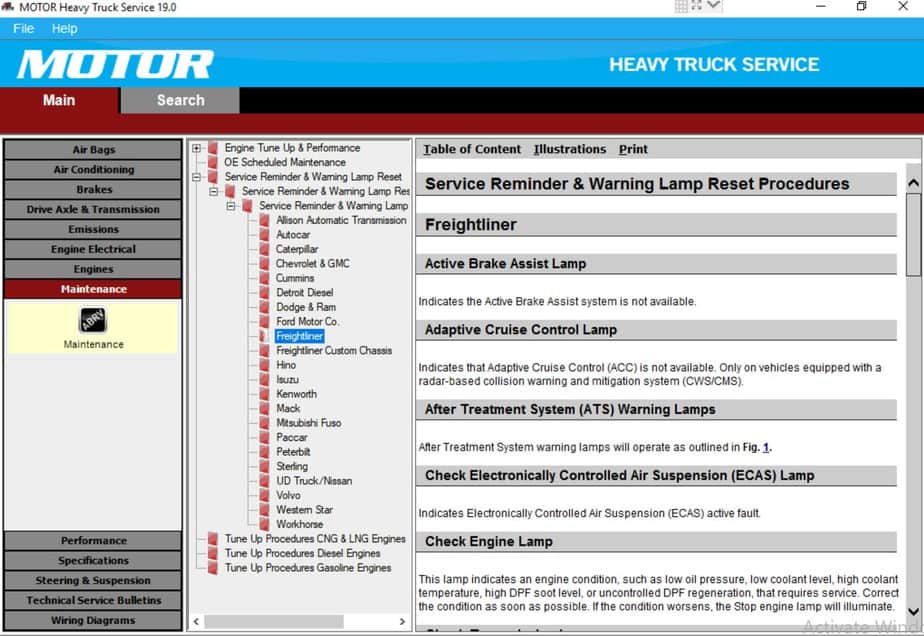Click the Maintenance ABRV icon
Screen dimensions: 924x636
[x=93, y=320]
